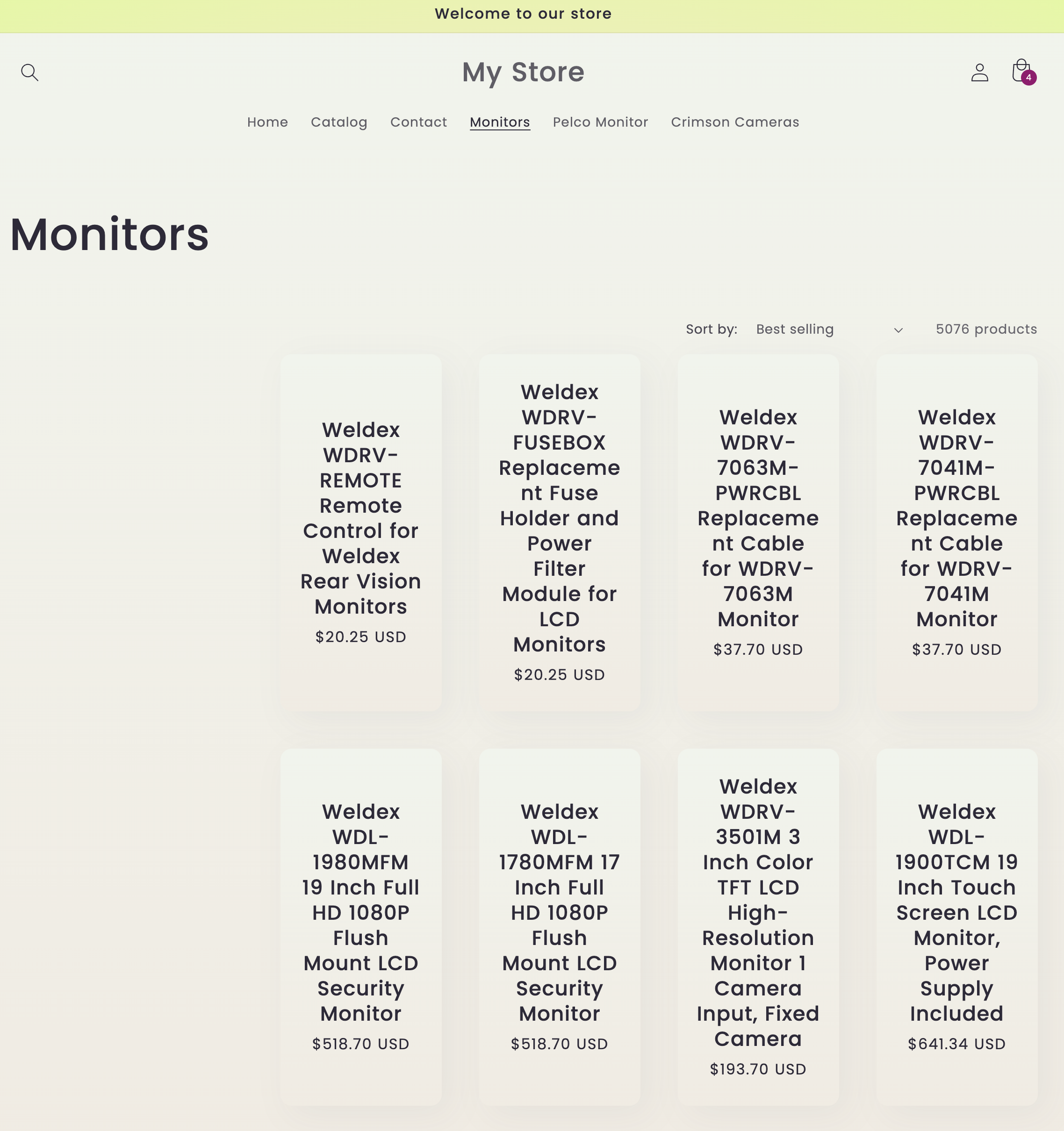Viewport: 1064px width, 1131px height.
Task: Click the sort dropdown chevron arrow
Action: click(x=898, y=330)
